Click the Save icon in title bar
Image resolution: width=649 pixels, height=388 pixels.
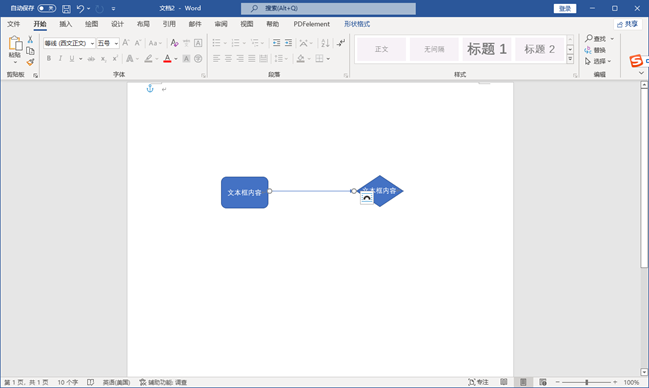66,8
